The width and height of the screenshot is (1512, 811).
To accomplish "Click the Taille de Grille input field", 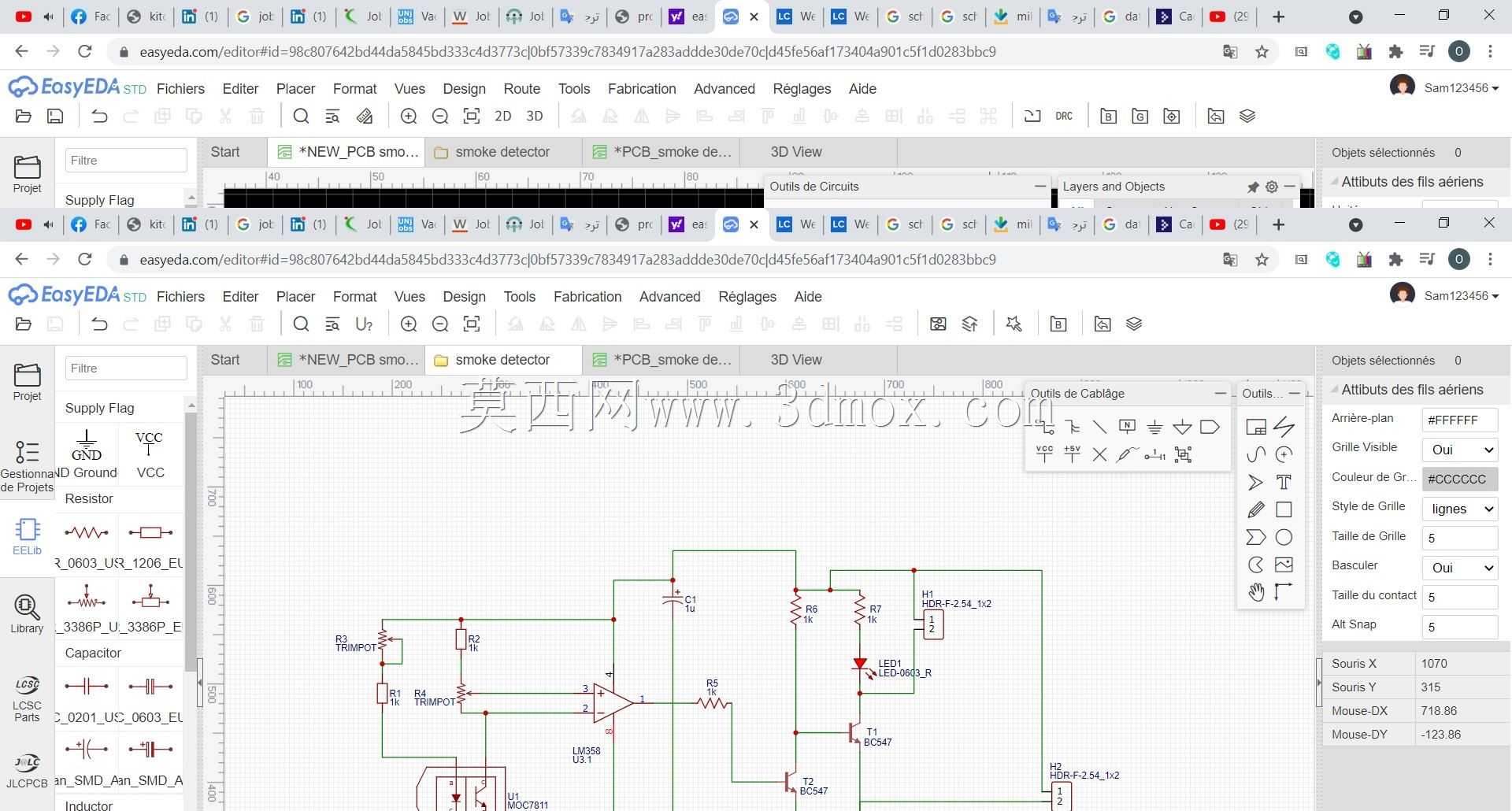I will tap(1460, 538).
